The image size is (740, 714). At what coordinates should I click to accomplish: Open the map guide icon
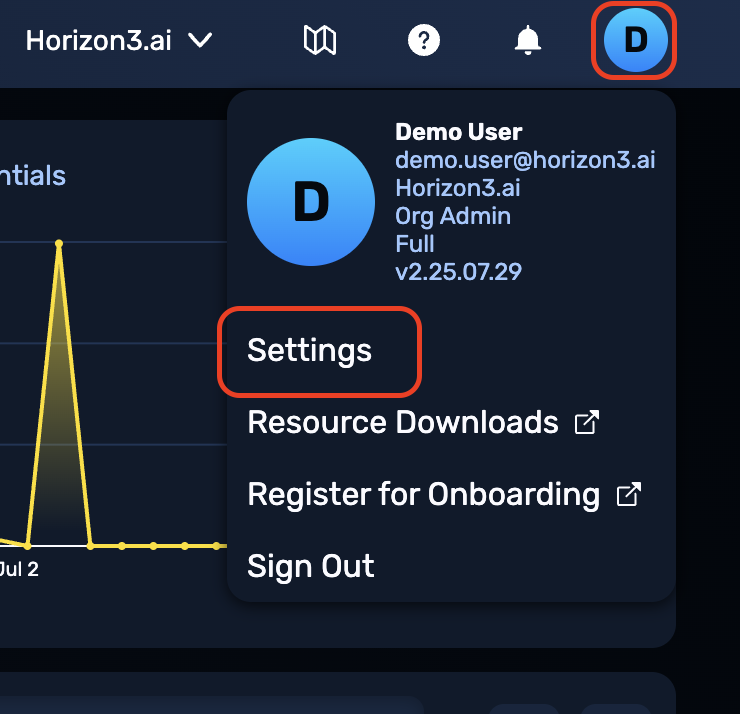tap(320, 40)
